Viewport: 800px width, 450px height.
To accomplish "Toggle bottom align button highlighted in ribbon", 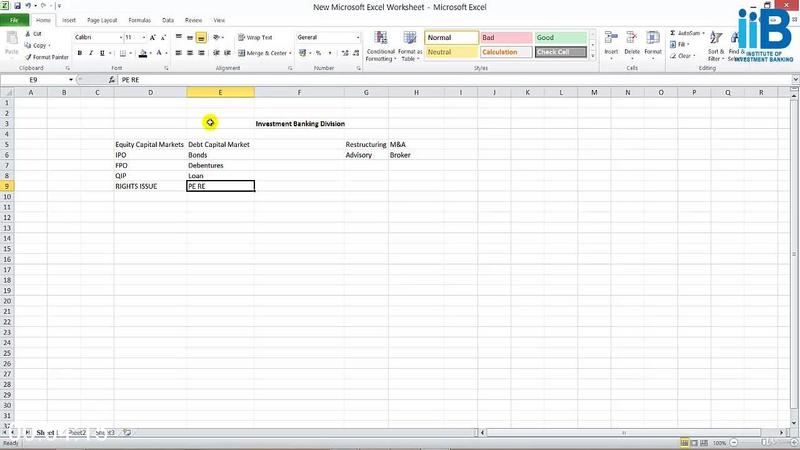I will coord(201,37).
